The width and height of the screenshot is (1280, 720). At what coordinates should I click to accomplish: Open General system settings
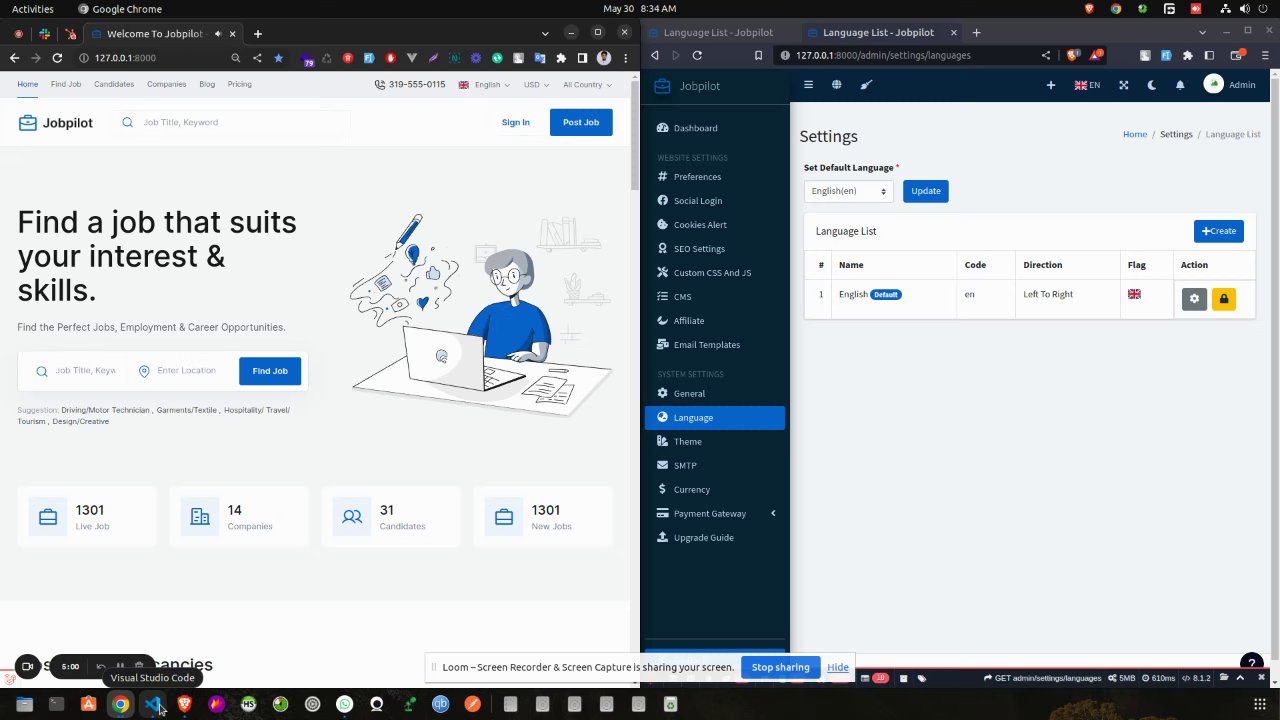[715, 394]
